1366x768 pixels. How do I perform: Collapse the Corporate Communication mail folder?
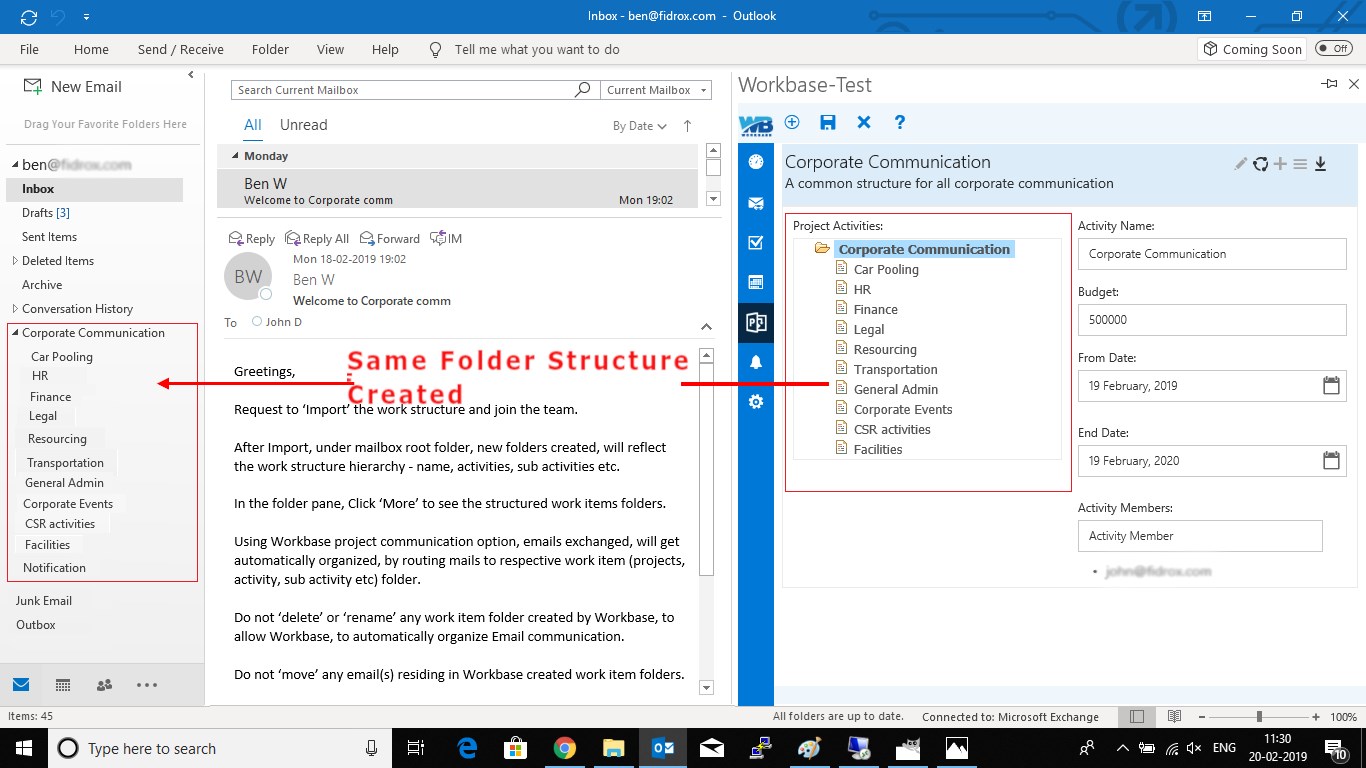[x=15, y=333]
